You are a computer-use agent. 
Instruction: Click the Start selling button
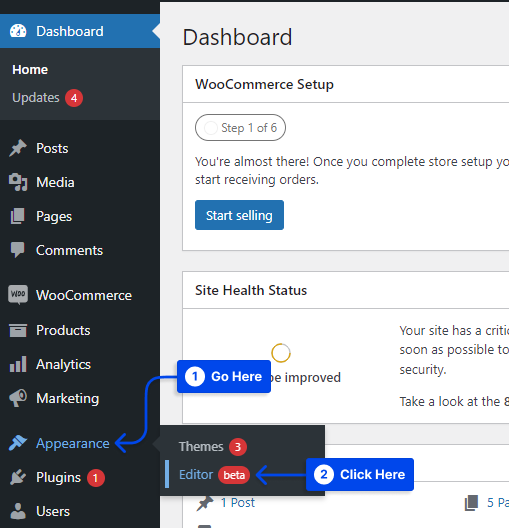[x=239, y=215]
